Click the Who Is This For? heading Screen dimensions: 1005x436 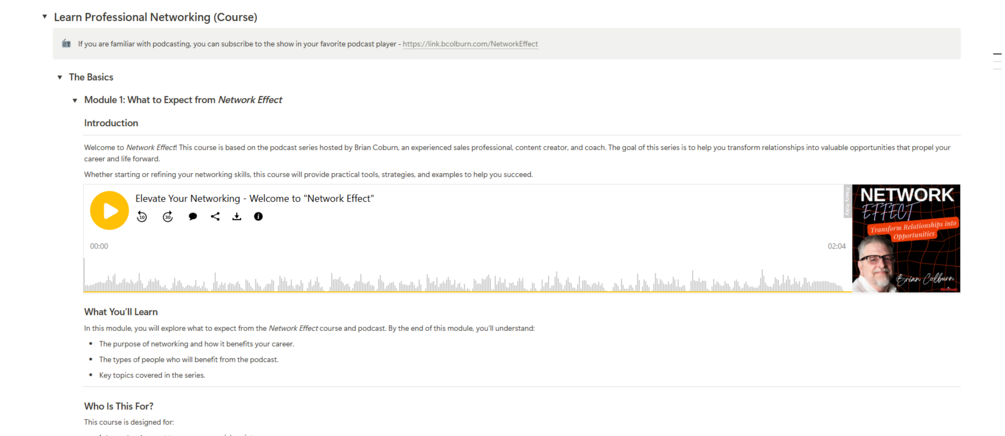pyautogui.click(x=118, y=406)
